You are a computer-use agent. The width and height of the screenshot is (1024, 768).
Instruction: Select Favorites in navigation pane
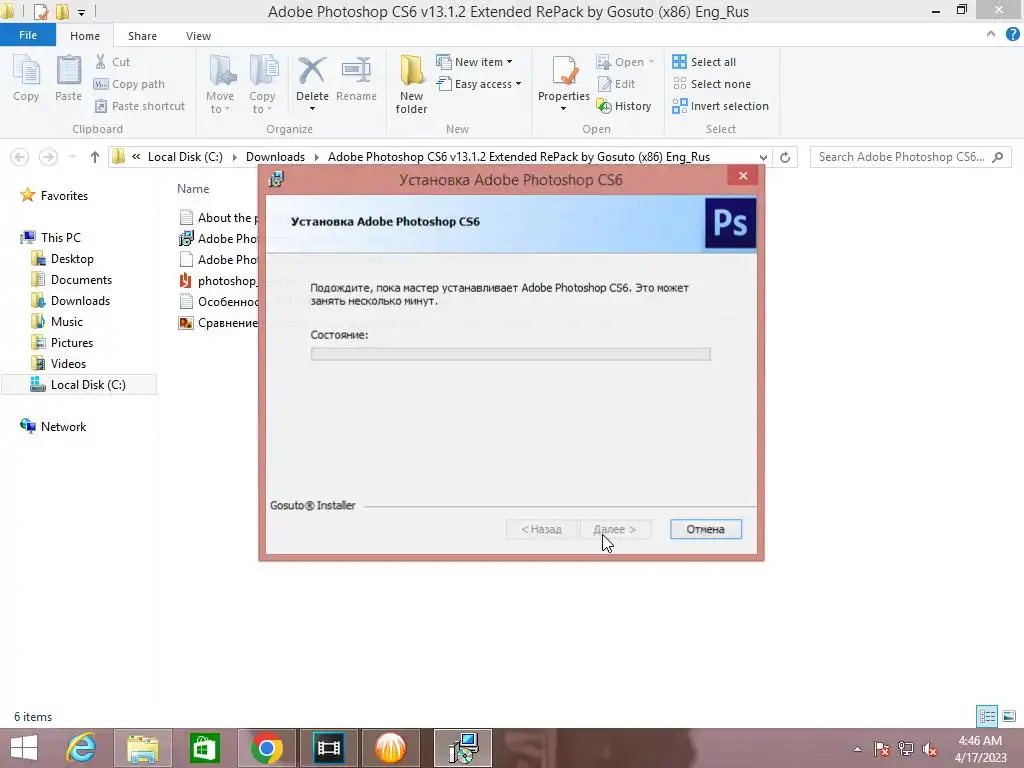click(55, 195)
